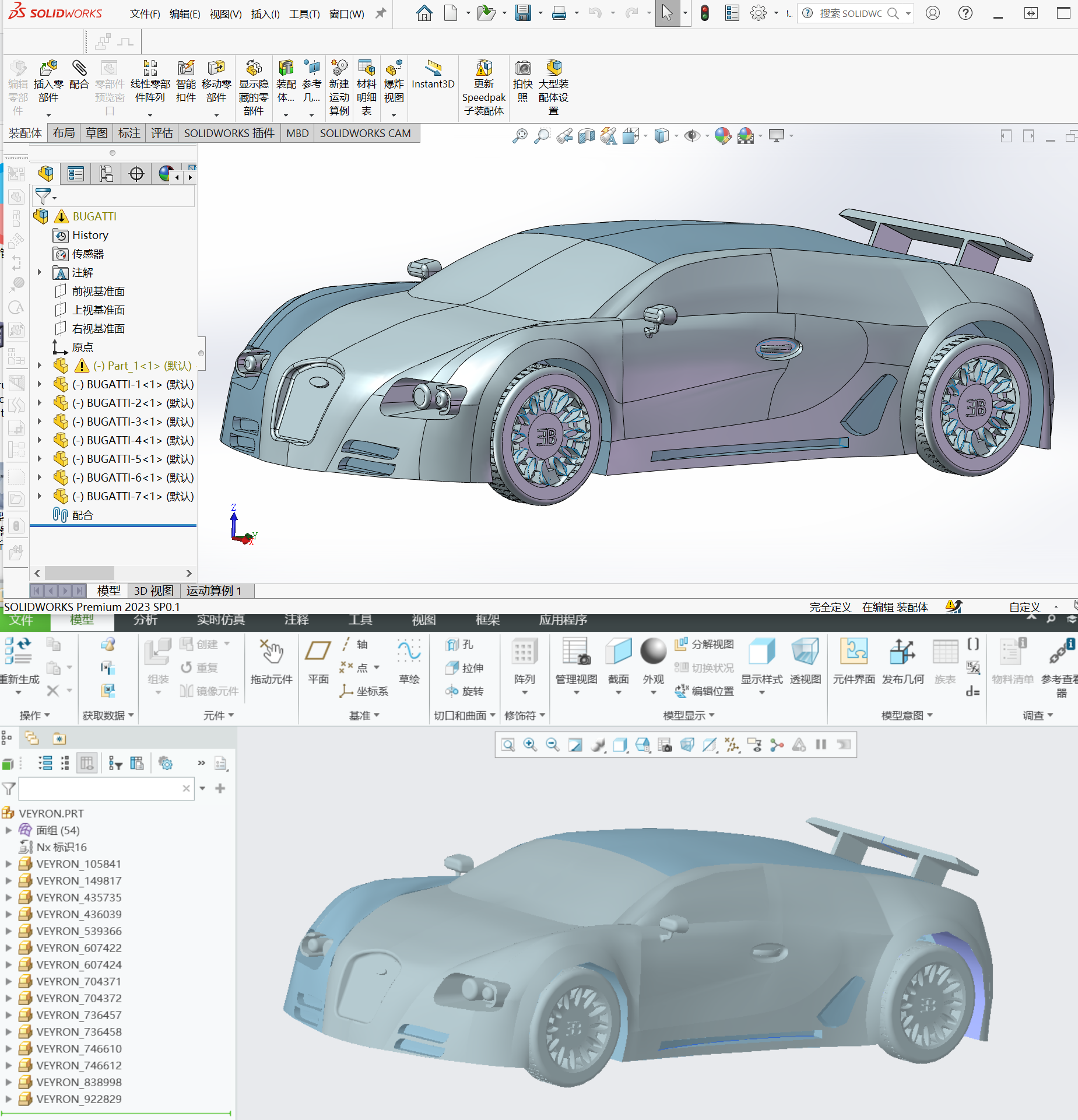Screen dimensions: 1078x1120
Task: Open the SolidWorks options gear icon
Action: pyautogui.click(x=759, y=13)
